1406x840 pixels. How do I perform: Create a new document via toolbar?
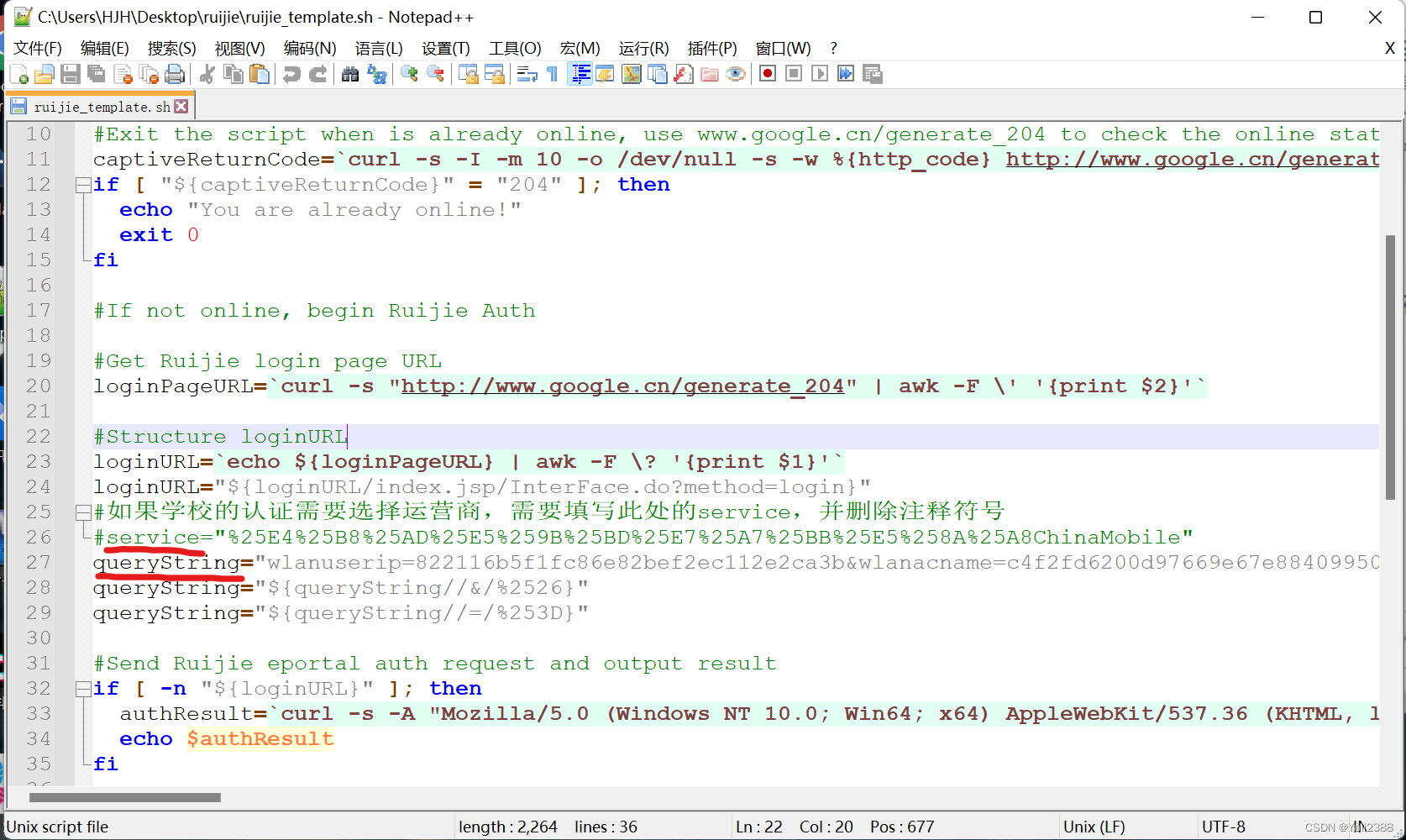[x=19, y=74]
